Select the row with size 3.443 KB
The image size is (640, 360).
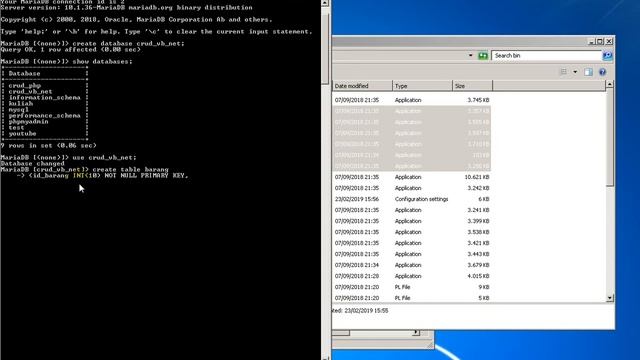[412, 254]
